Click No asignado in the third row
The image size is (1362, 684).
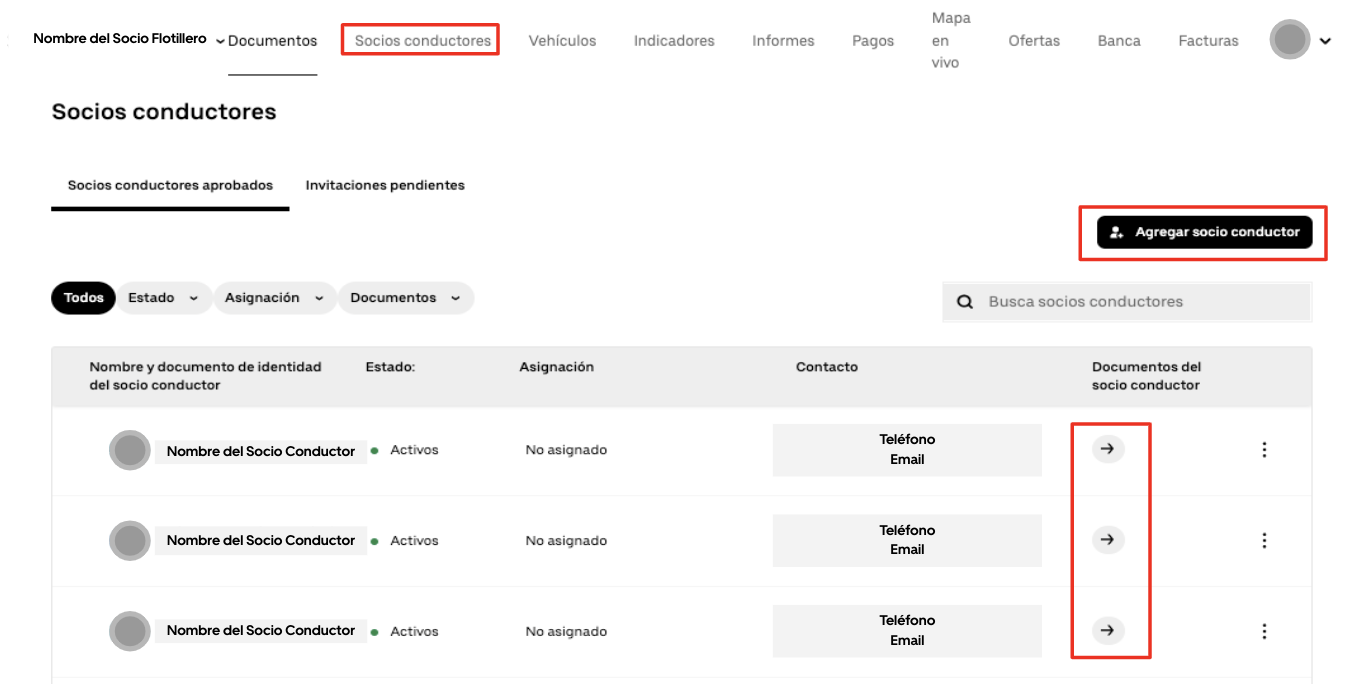click(566, 631)
